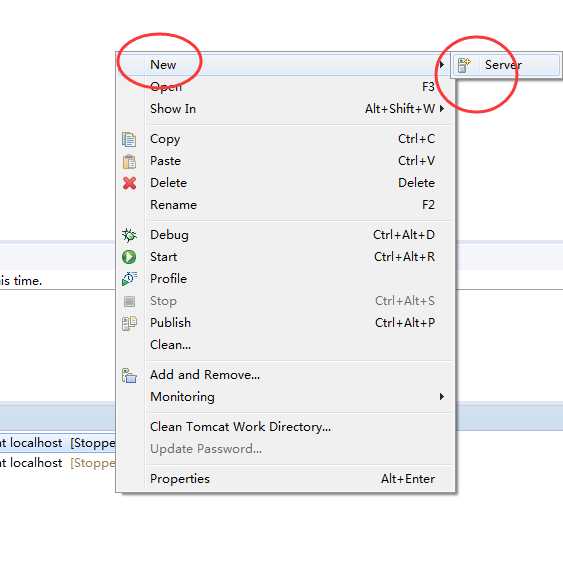Expand the Show In submenu arrow
Viewport: 563px width, 573px height.
pyautogui.click(x=442, y=109)
